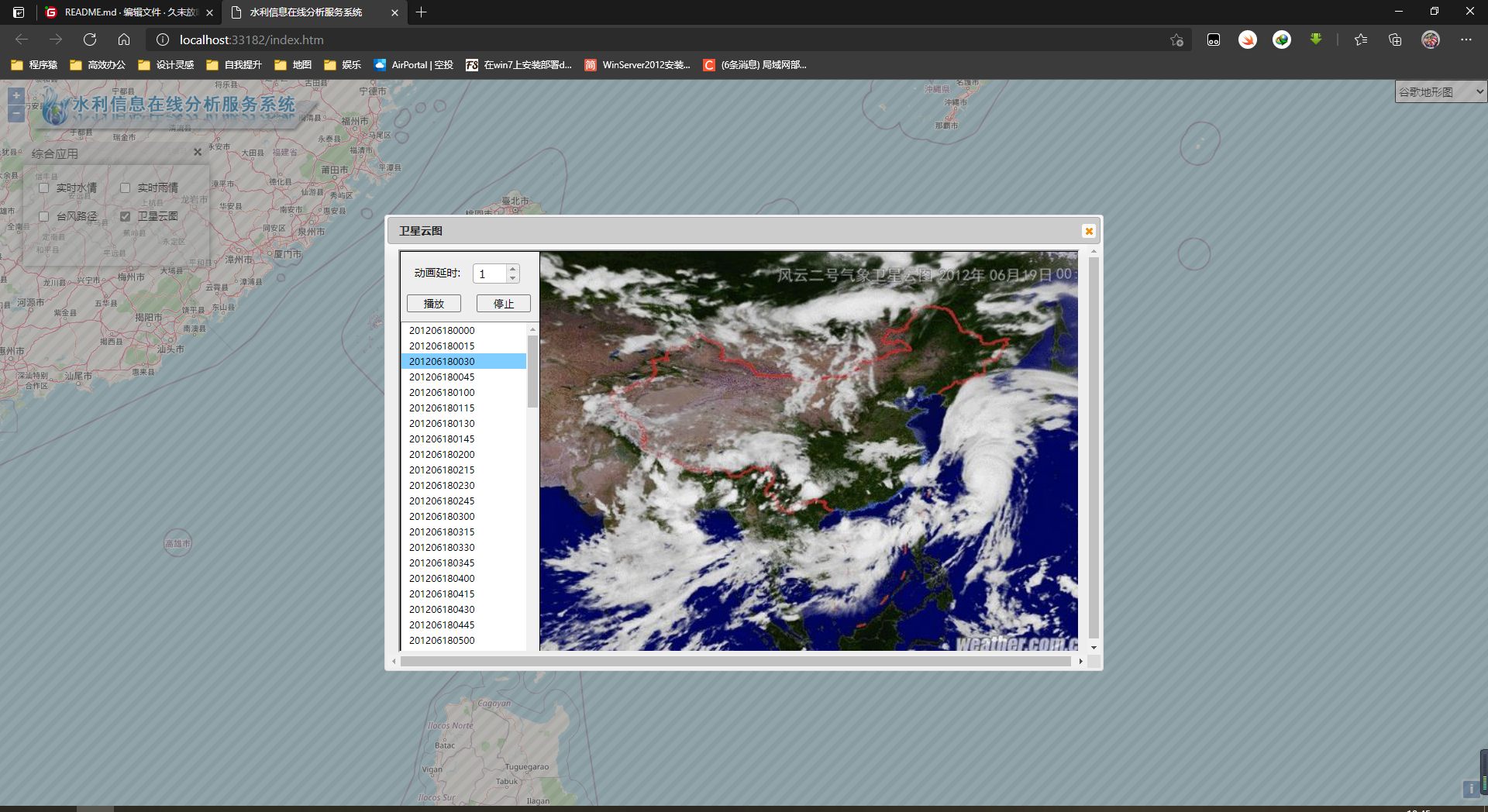Click the map zoom out minus button
The image size is (1488, 812).
[x=16, y=114]
